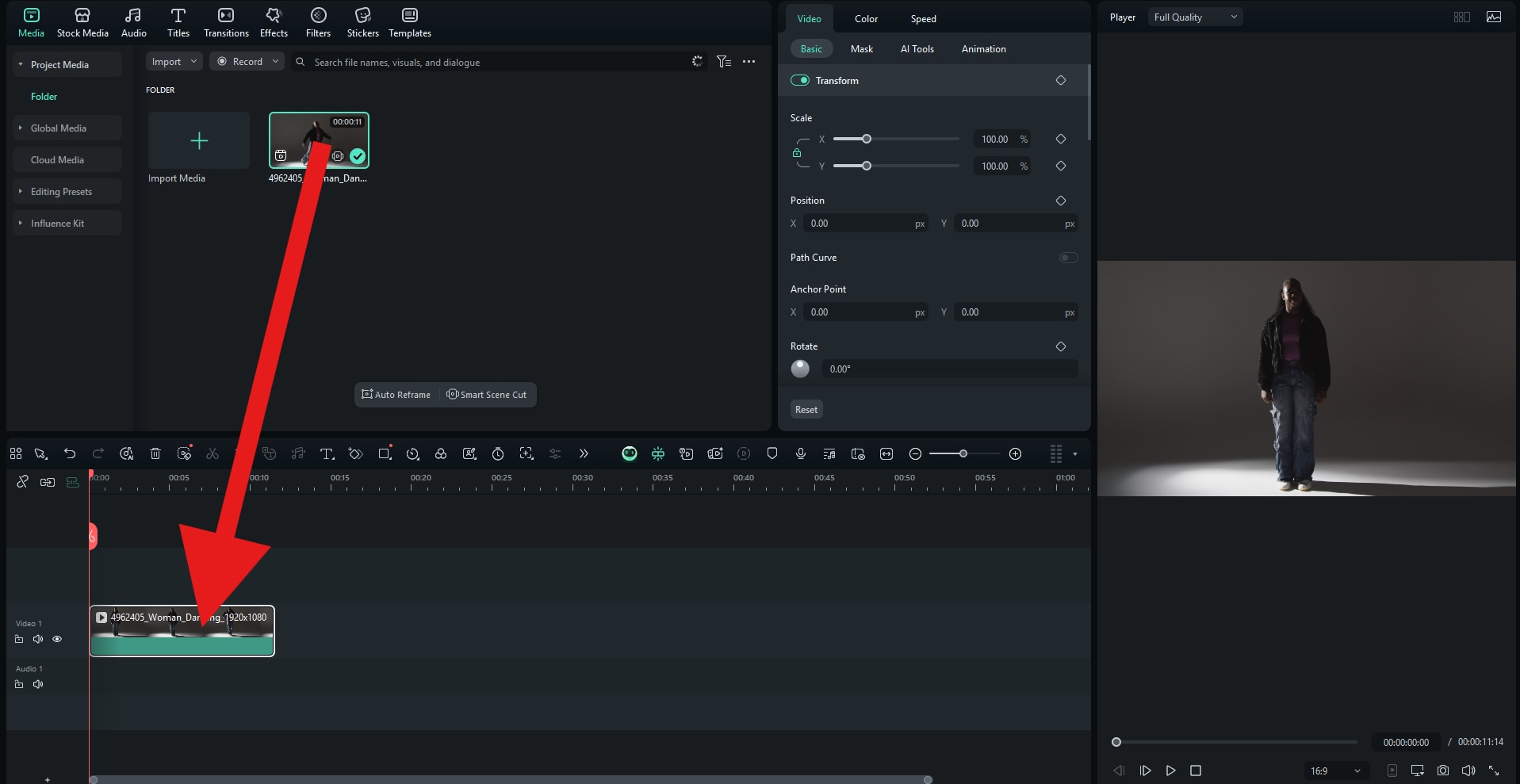Take a snapshot with the camera icon

(1443, 771)
